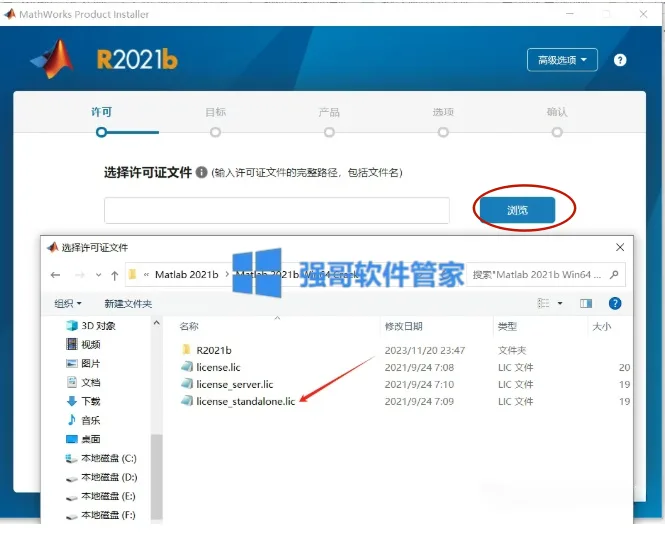Select the 目标 step tab
Image resolution: width=665 pixels, height=538 pixels.
click(x=215, y=112)
